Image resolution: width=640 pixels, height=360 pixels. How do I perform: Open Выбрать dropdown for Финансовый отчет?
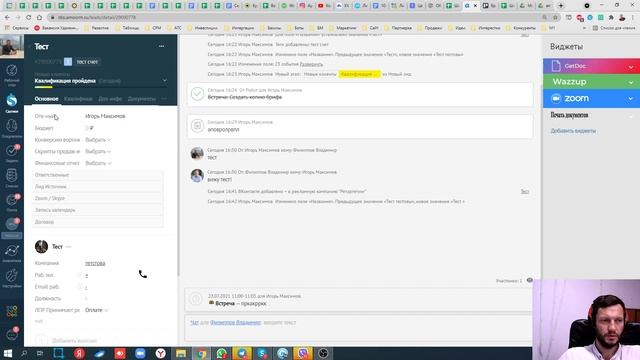(98, 163)
